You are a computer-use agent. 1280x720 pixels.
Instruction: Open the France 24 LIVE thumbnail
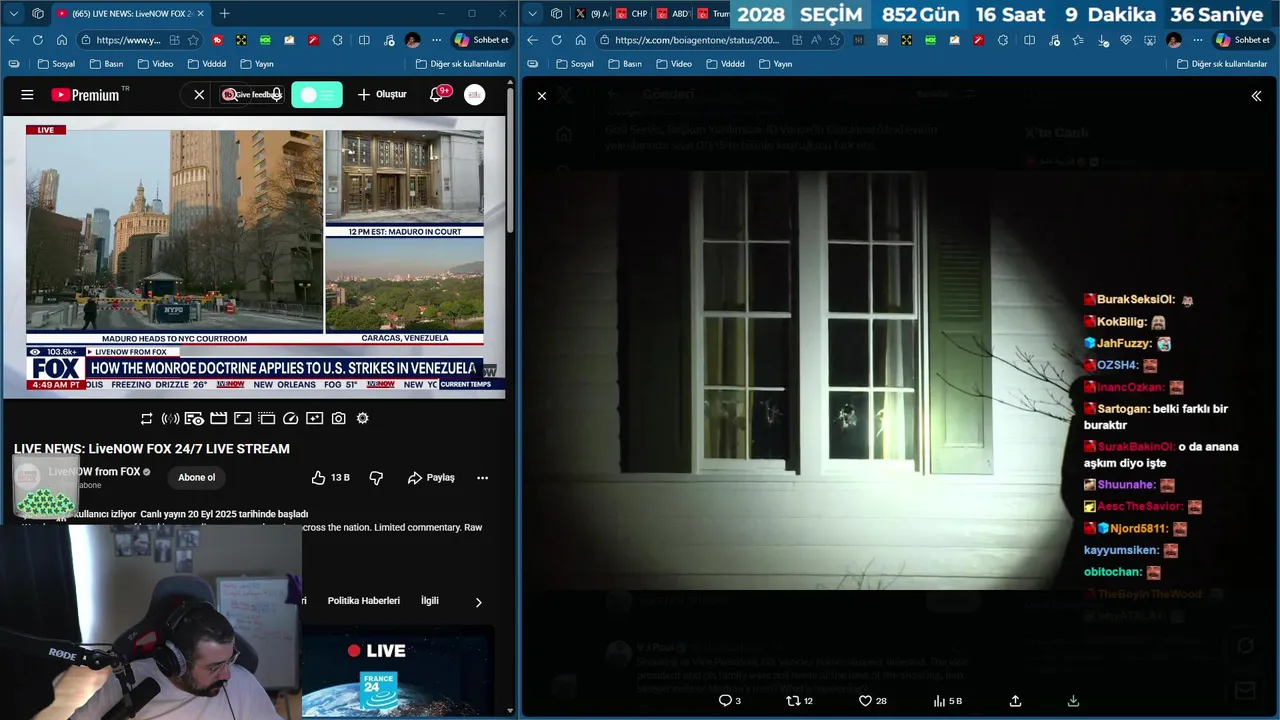(398, 671)
